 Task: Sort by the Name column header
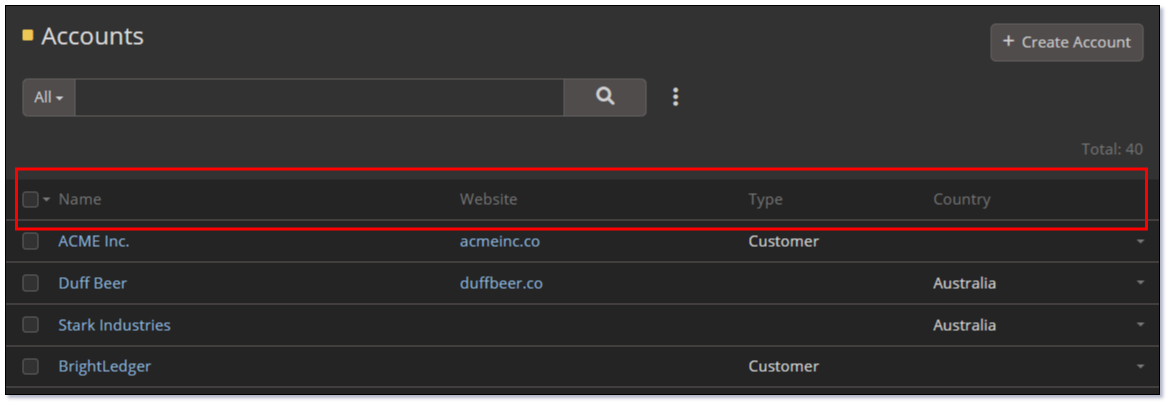point(80,199)
